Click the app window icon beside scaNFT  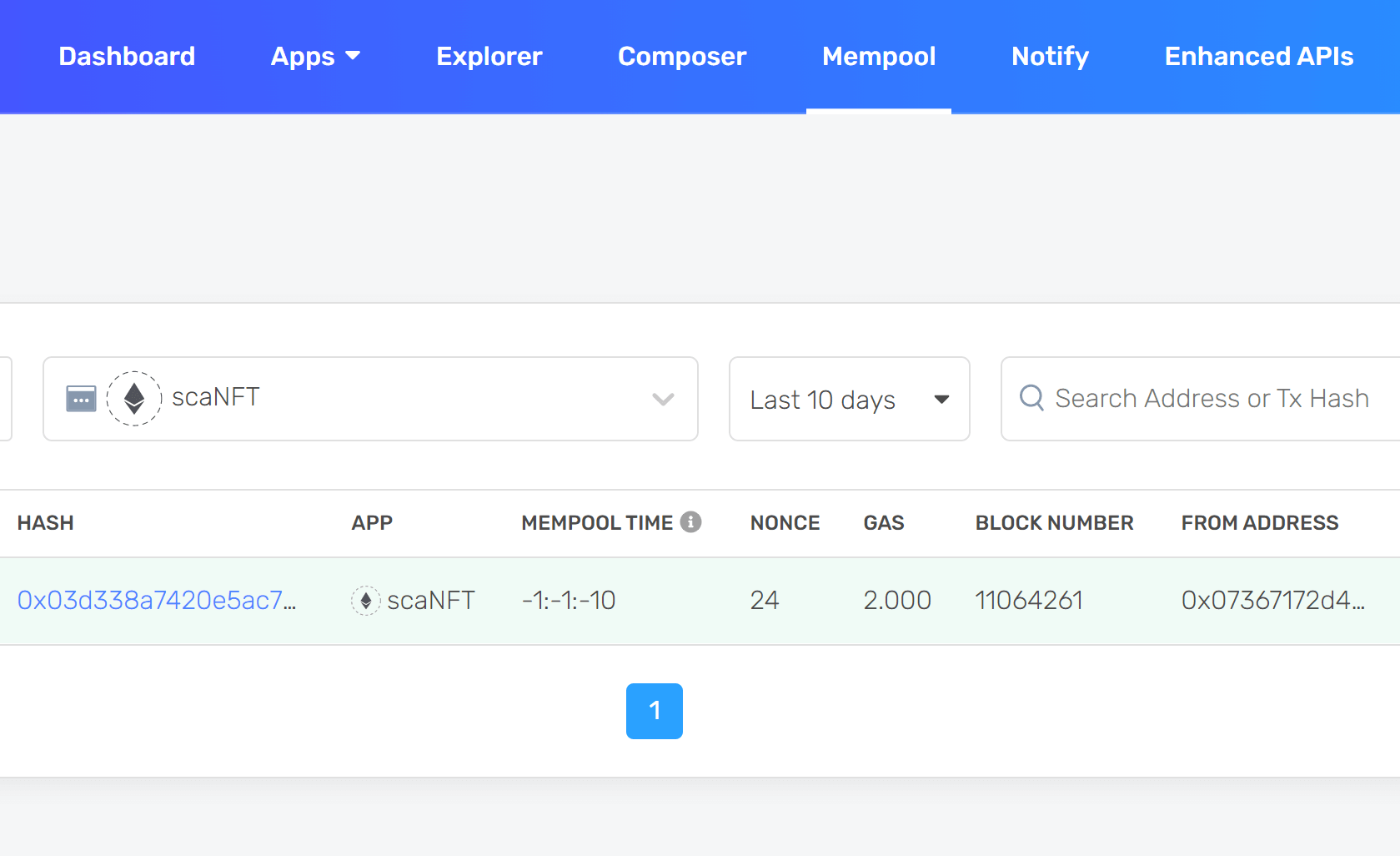tap(81, 399)
